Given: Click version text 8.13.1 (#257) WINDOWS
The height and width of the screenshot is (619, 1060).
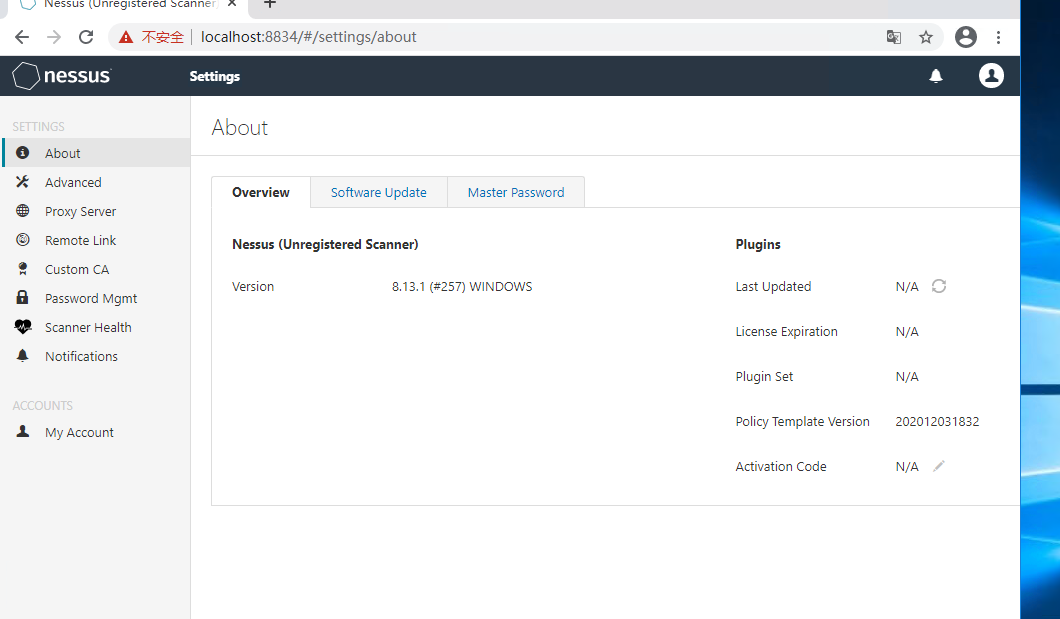Looking at the screenshot, I should pyautogui.click(x=462, y=287).
